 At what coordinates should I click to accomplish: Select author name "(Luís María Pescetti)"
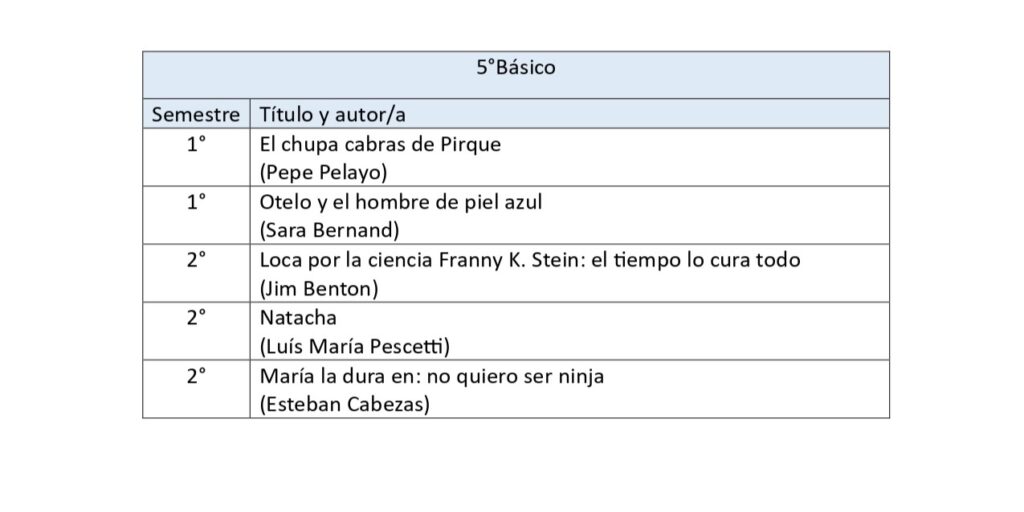(354, 347)
